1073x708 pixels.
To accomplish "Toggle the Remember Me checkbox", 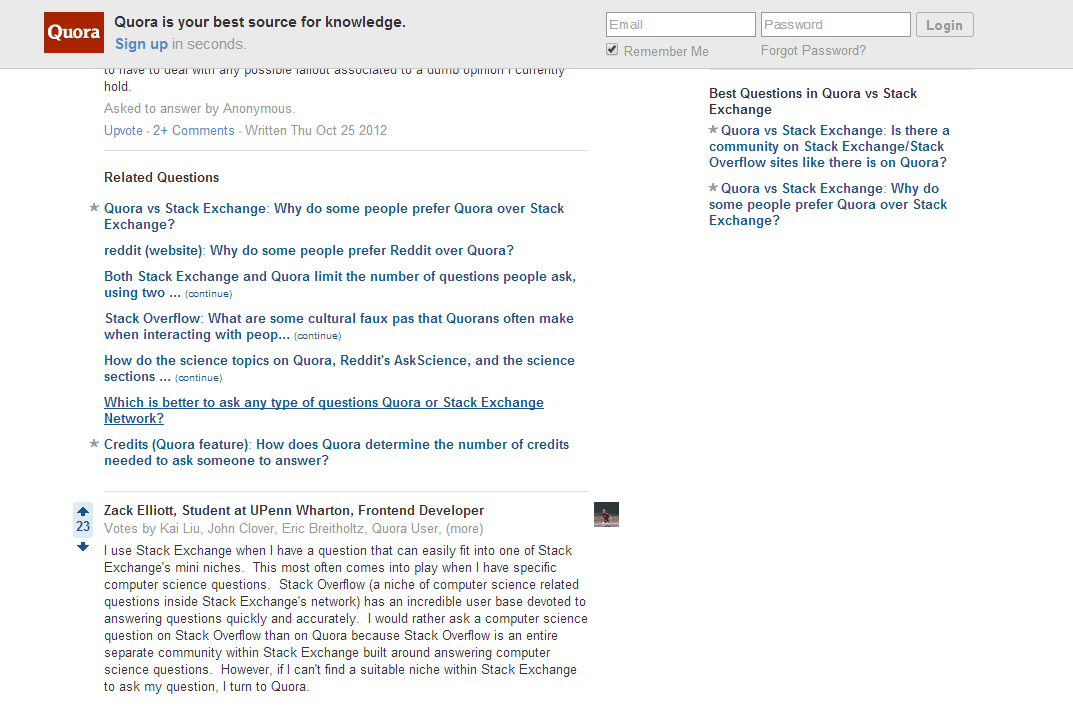I will click(612, 49).
